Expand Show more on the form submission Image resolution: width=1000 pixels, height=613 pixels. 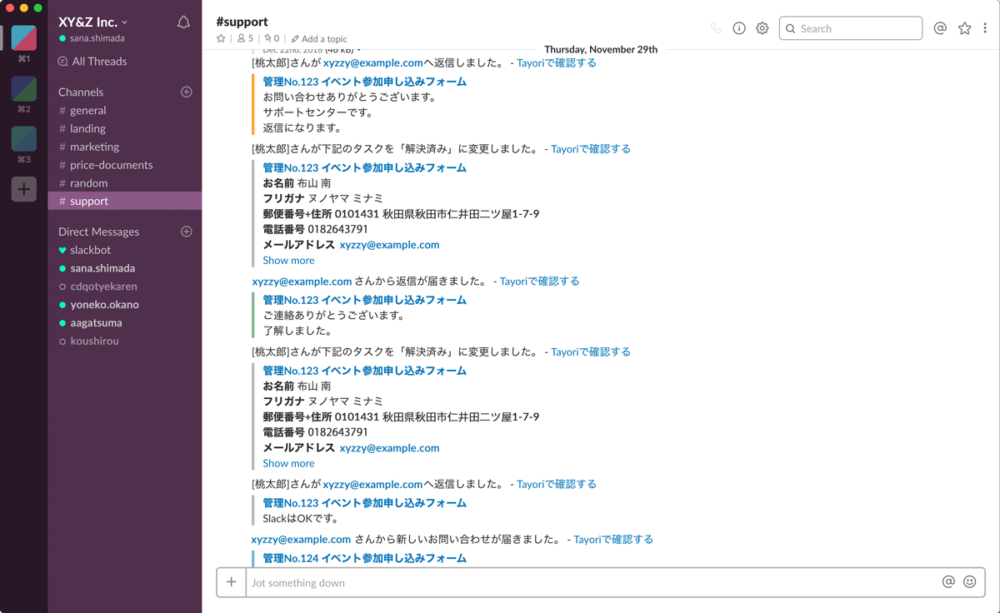point(288,260)
